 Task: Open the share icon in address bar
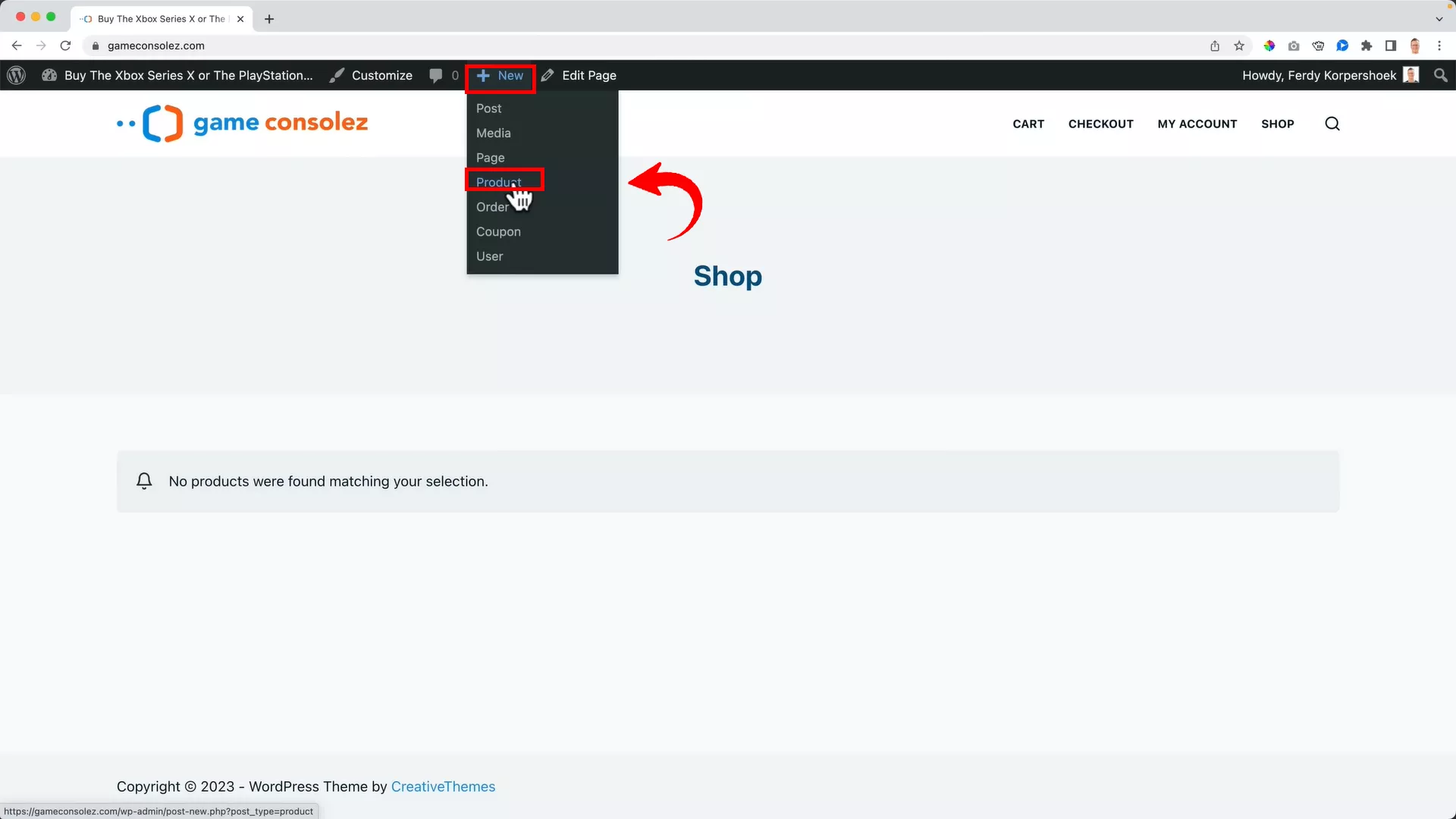pos(1214,45)
